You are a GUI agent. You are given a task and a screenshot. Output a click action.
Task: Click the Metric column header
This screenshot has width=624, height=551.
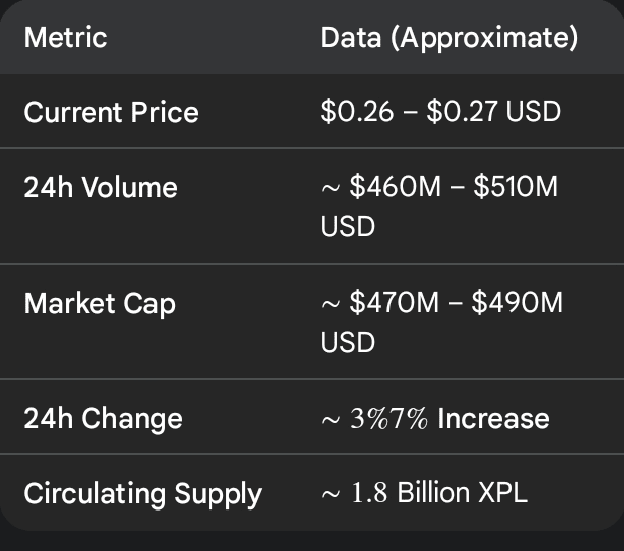pos(65,38)
